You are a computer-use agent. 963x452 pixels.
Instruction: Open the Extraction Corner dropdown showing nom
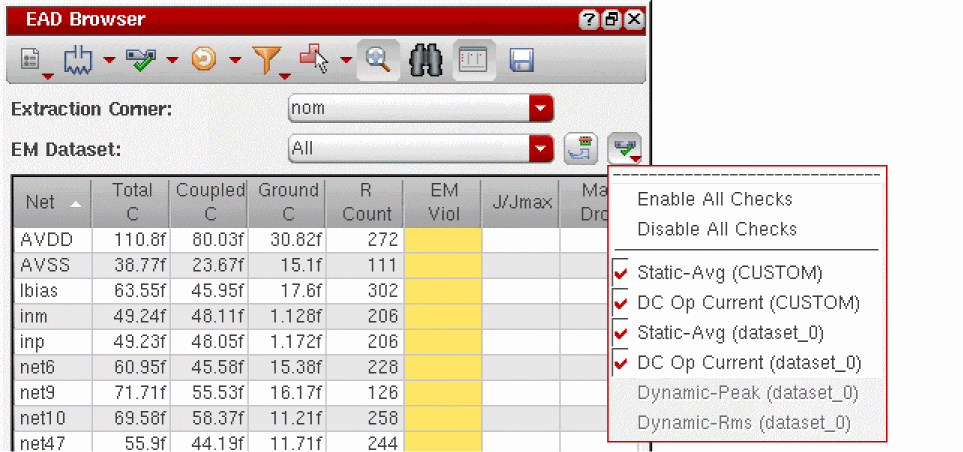point(421,109)
